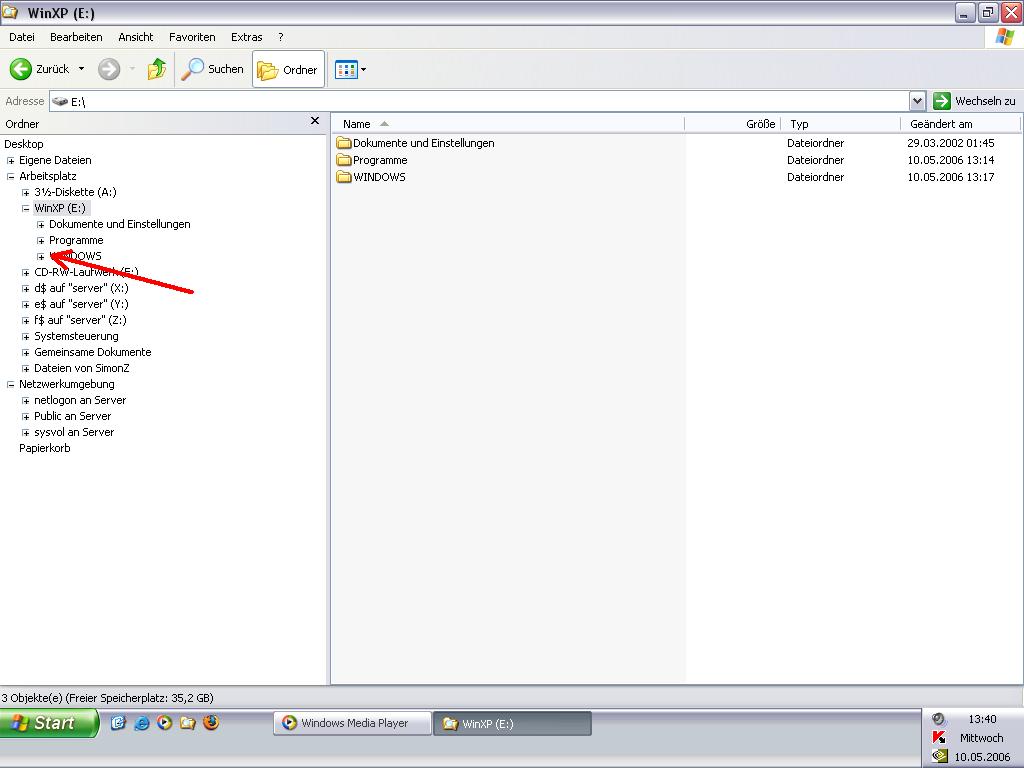Click the WinXP (E:) taskbar button
The width and height of the screenshot is (1024, 768).
click(x=513, y=723)
